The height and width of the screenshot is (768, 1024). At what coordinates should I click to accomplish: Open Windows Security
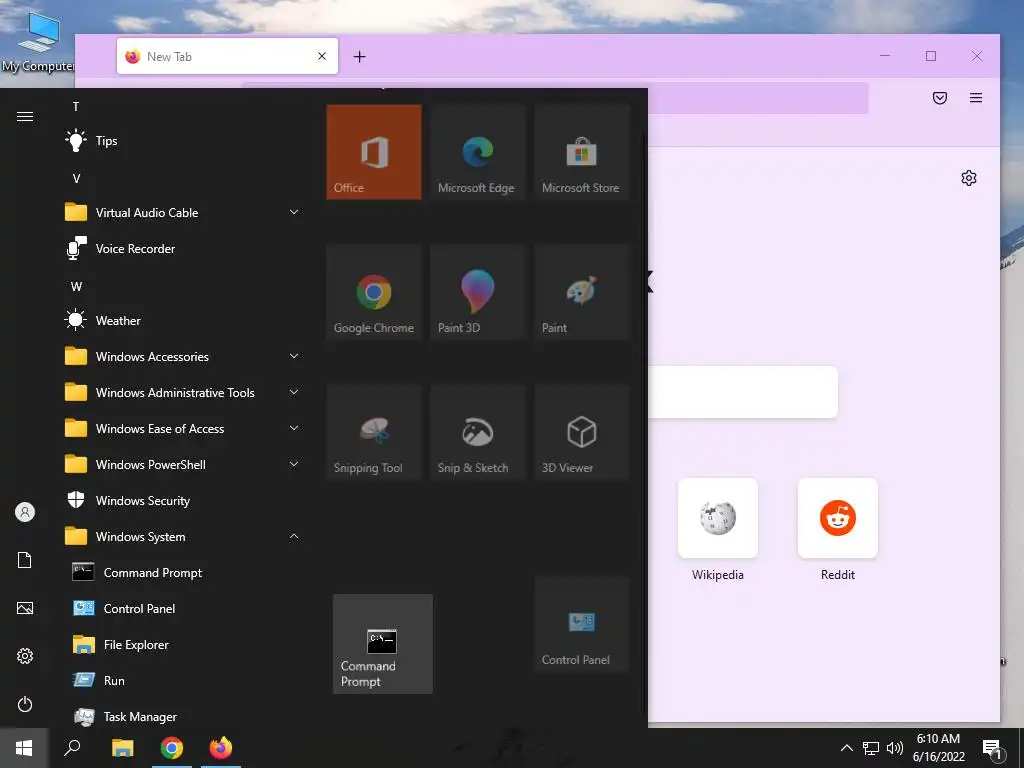click(x=183, y=501)
